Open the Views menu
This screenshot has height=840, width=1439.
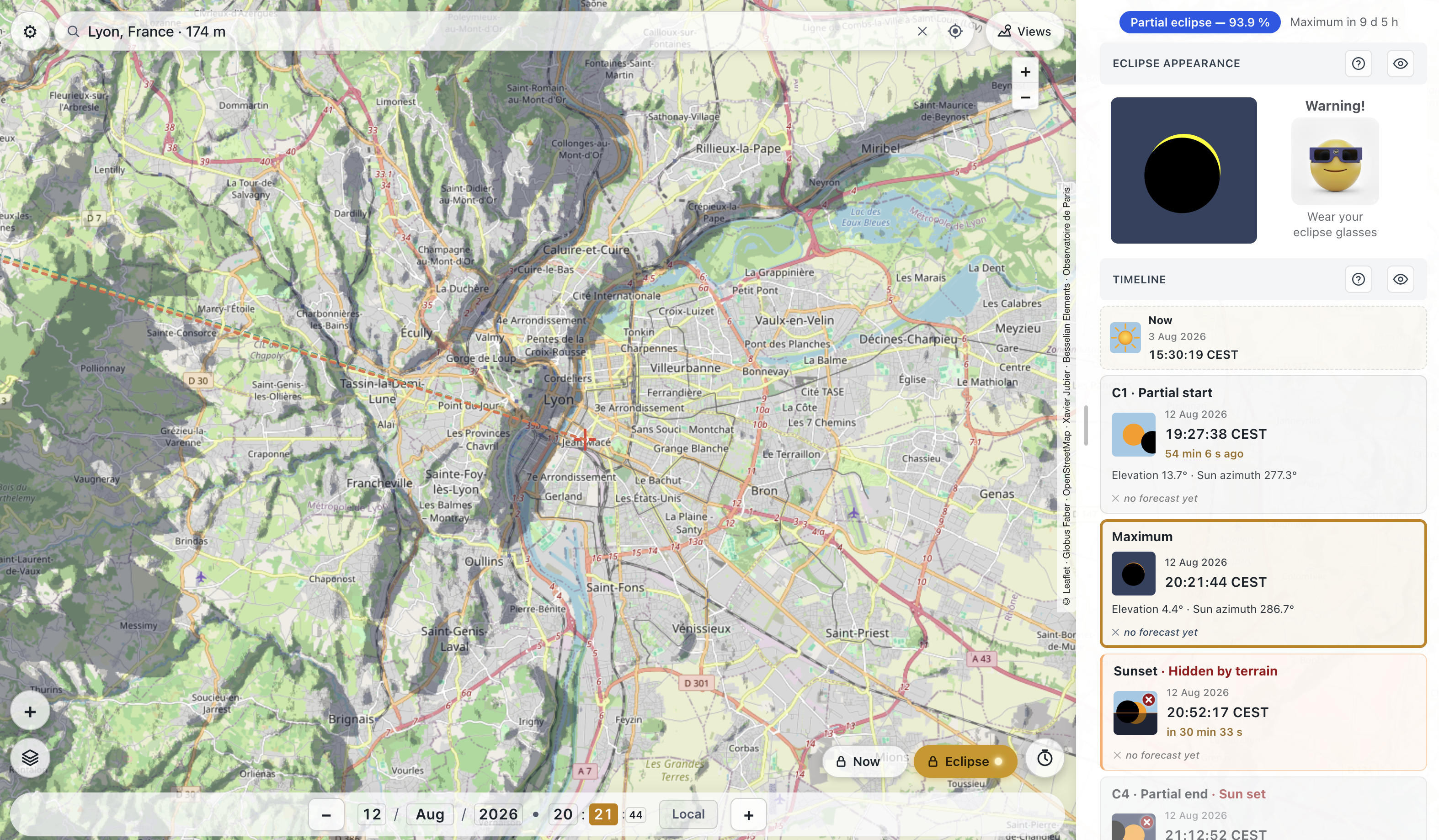click(1024, 32)
